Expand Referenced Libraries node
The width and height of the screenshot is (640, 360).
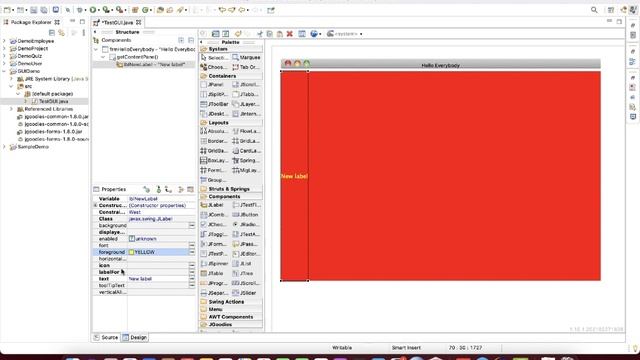point(11,109)
